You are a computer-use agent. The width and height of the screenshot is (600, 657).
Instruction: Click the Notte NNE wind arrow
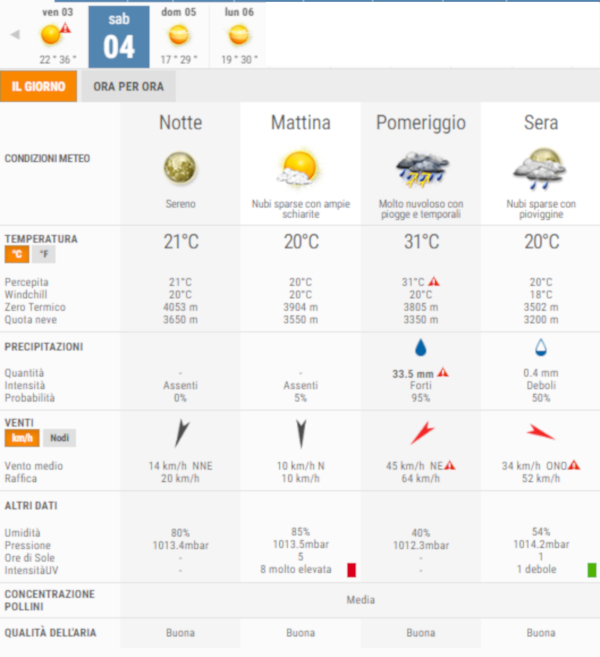tap(182, 433)
